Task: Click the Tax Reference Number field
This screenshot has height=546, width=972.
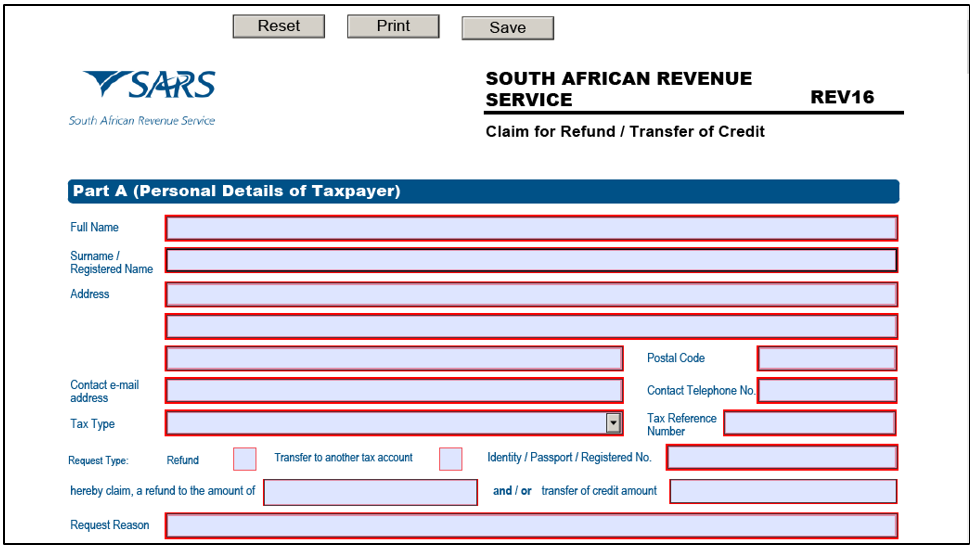Action: 810,423
